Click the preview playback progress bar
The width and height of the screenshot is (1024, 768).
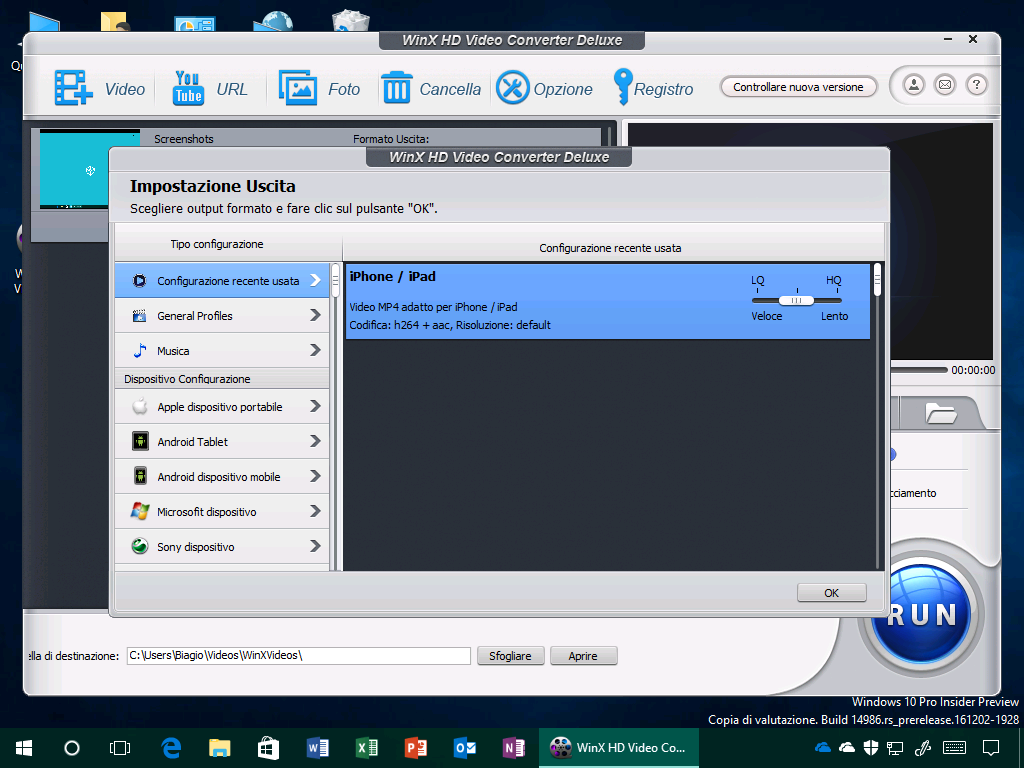[918, 370]
